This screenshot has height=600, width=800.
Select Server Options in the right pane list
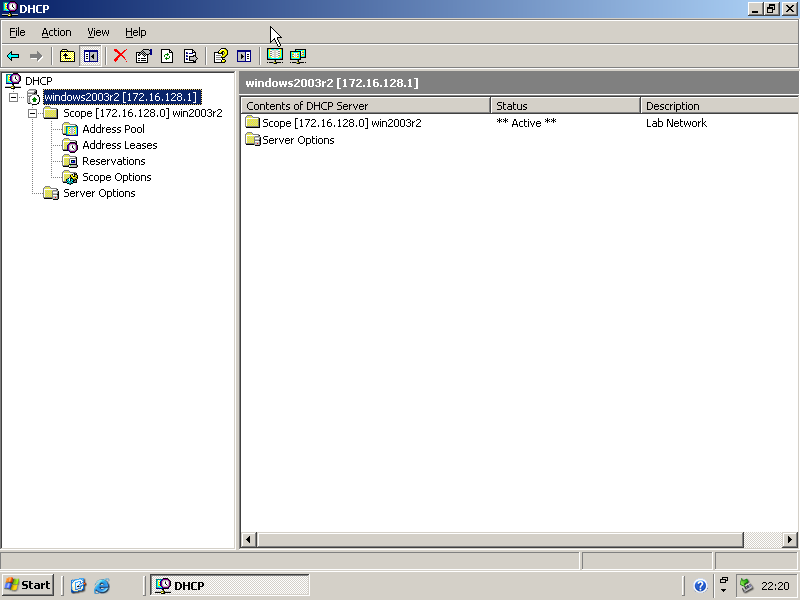tap(298, 140)
